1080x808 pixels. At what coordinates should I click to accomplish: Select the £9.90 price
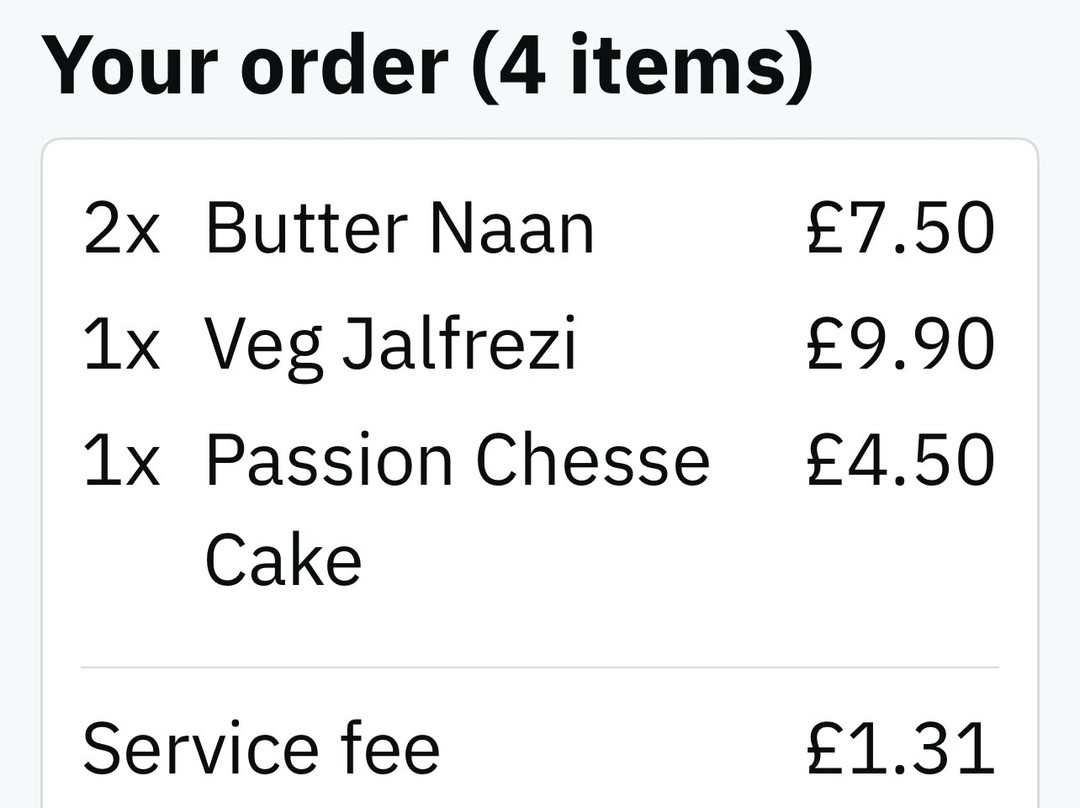click(900, 345)
